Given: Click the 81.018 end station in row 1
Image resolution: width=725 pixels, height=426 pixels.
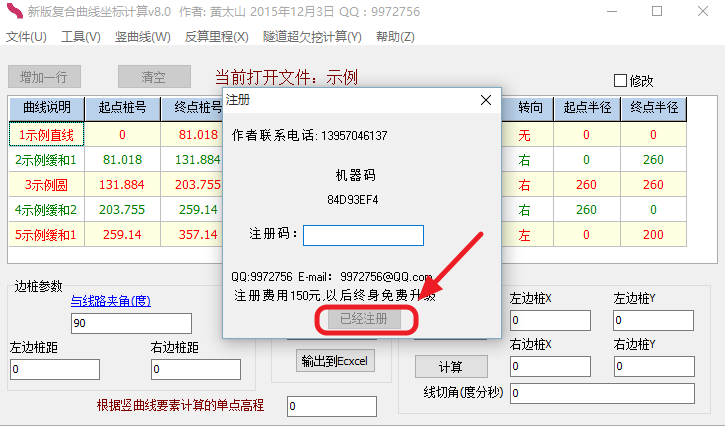Looking at the screenshot, I should (192, 135).
